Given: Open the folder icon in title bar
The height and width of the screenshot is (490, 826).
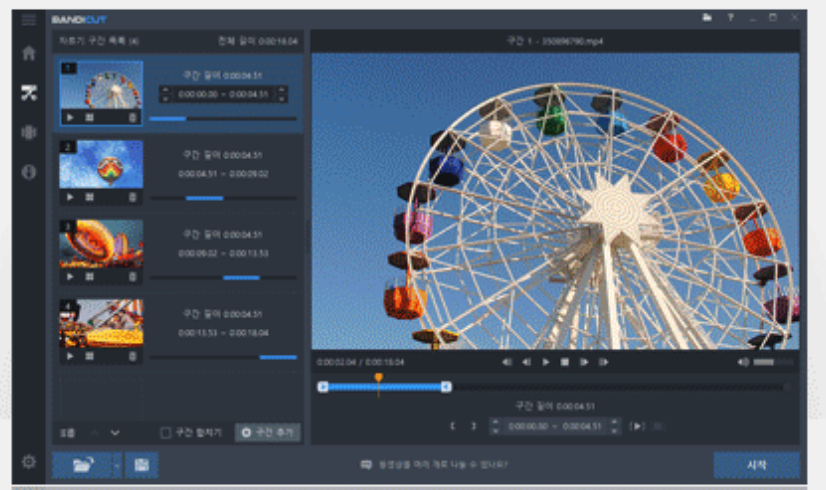Looking at the screenshot, I should (x=707, y=18).
